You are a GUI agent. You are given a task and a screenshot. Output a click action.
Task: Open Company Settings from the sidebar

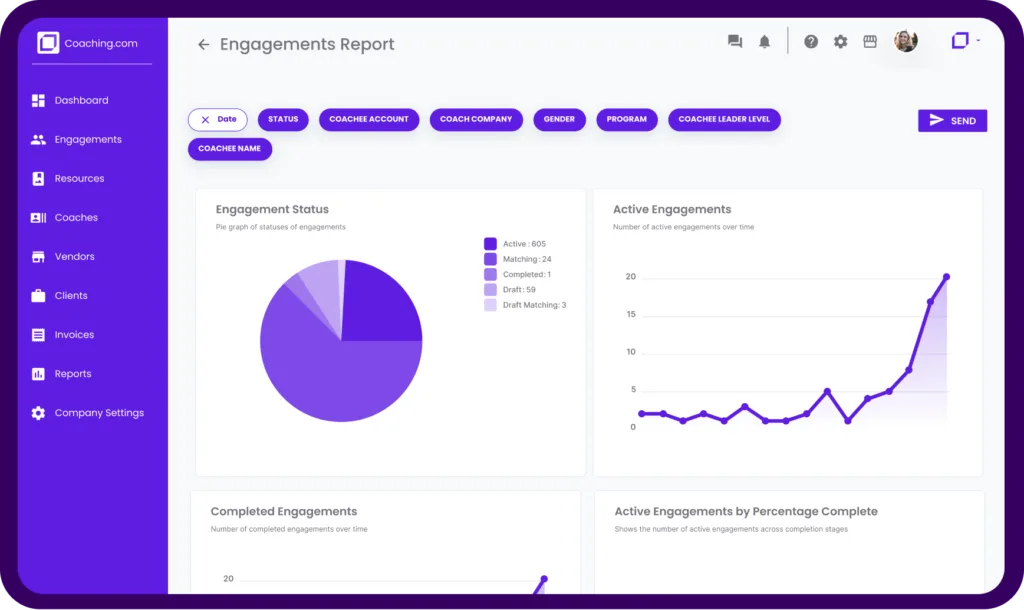pos(38,412)
